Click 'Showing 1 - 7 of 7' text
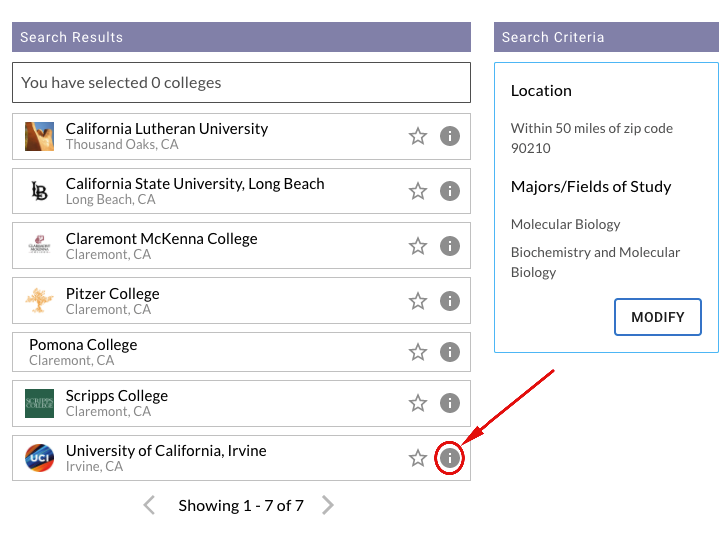The height and width of the screenshot is (538, 728). pyautogui.click(x=241, y=506)
